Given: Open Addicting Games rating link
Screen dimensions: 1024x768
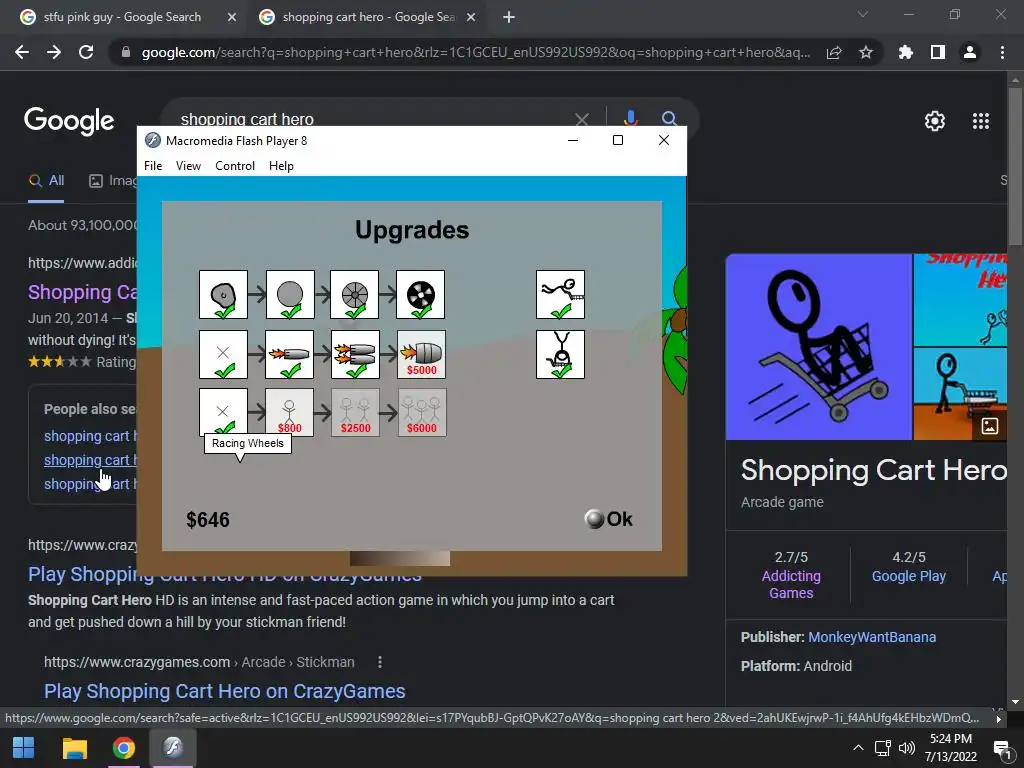Looking at the screenshot, I should click(x=791, y=584).
